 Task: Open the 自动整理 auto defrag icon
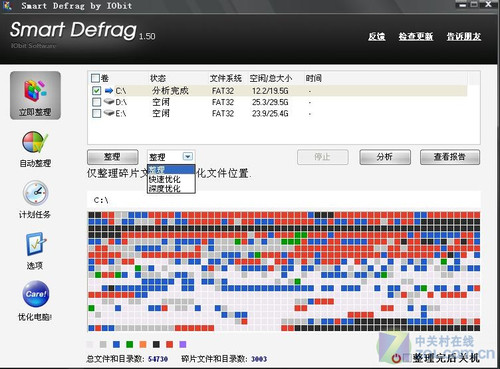point(35,142)
